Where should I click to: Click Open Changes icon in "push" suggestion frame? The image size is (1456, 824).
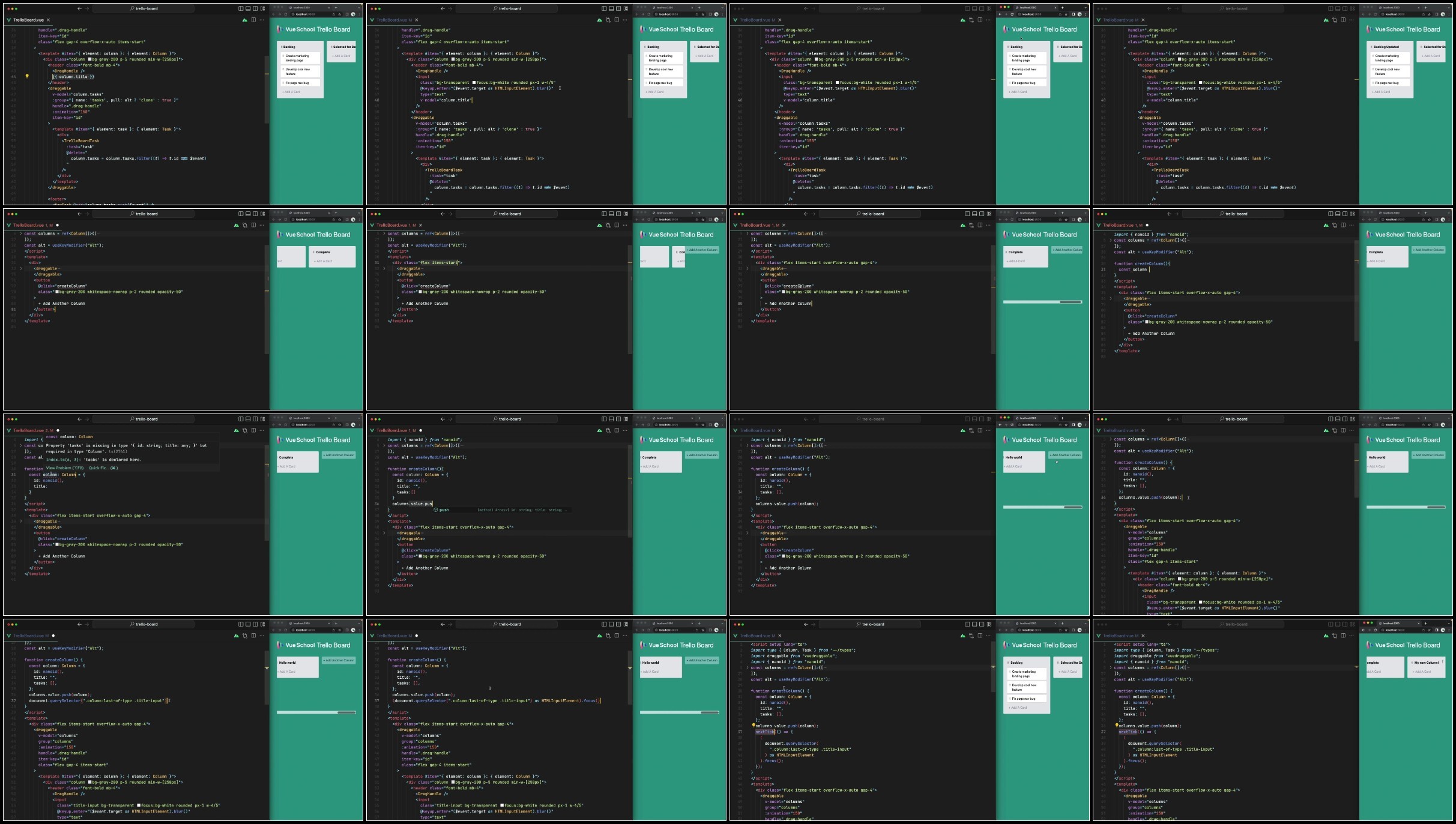[608, 430]
